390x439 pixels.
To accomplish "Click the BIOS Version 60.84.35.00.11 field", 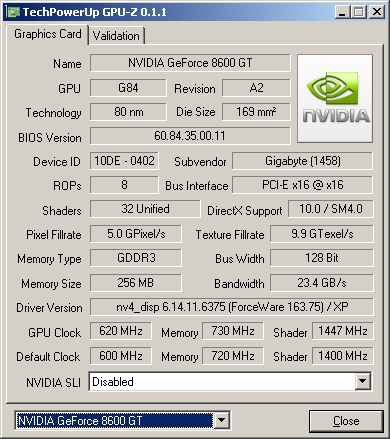I will coord(190,136).
